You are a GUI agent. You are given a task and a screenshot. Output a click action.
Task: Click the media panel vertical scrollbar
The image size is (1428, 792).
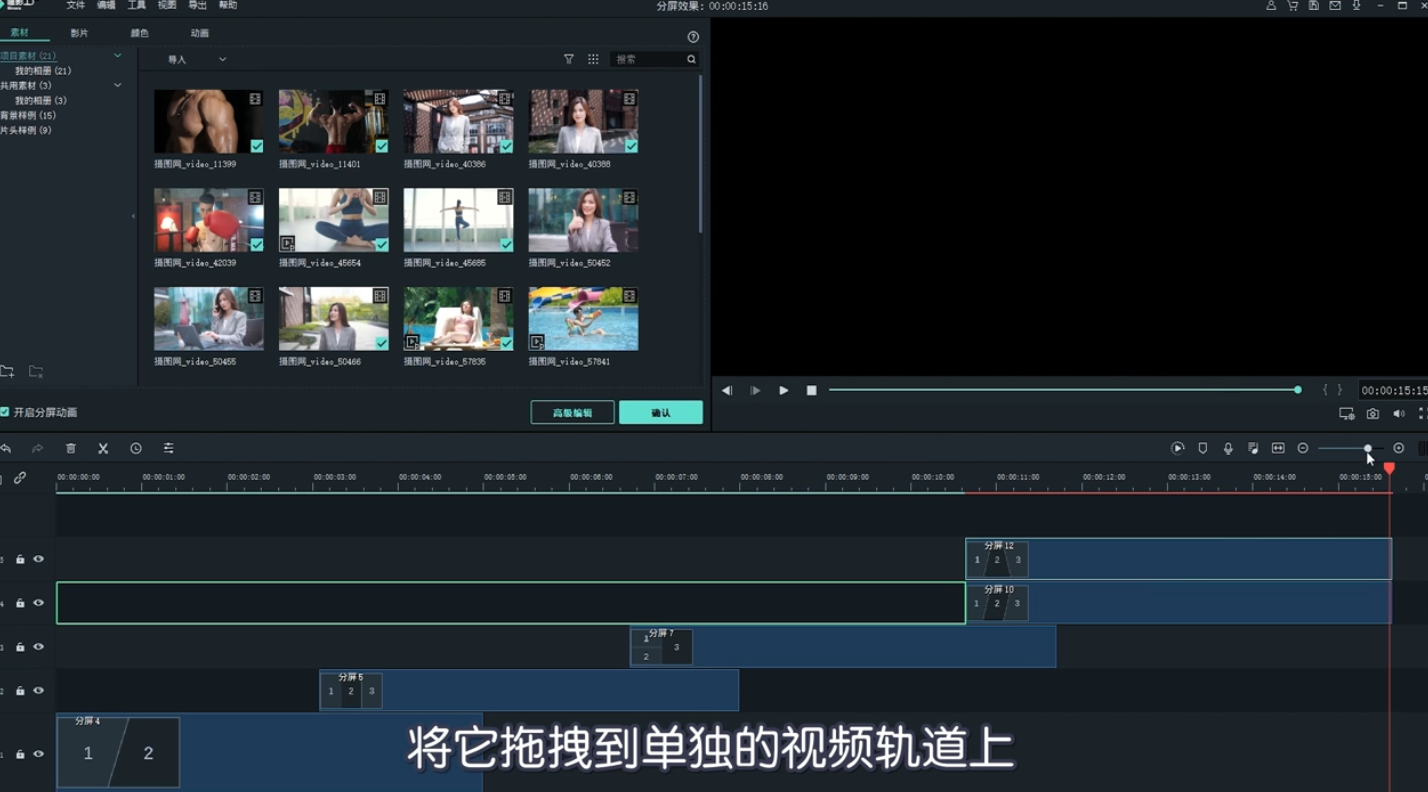pyautogui.click(x=700, y=155)
